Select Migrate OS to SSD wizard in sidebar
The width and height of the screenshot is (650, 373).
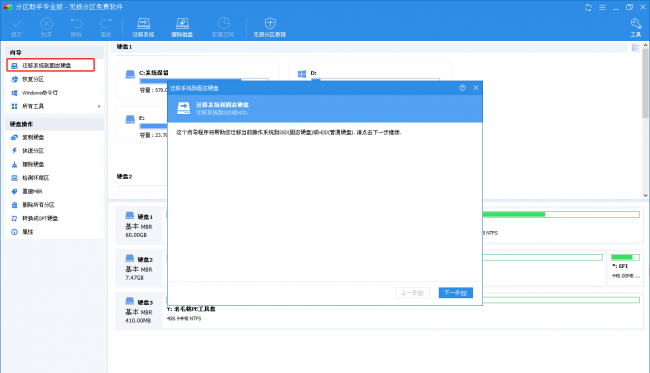coord(51,65)
